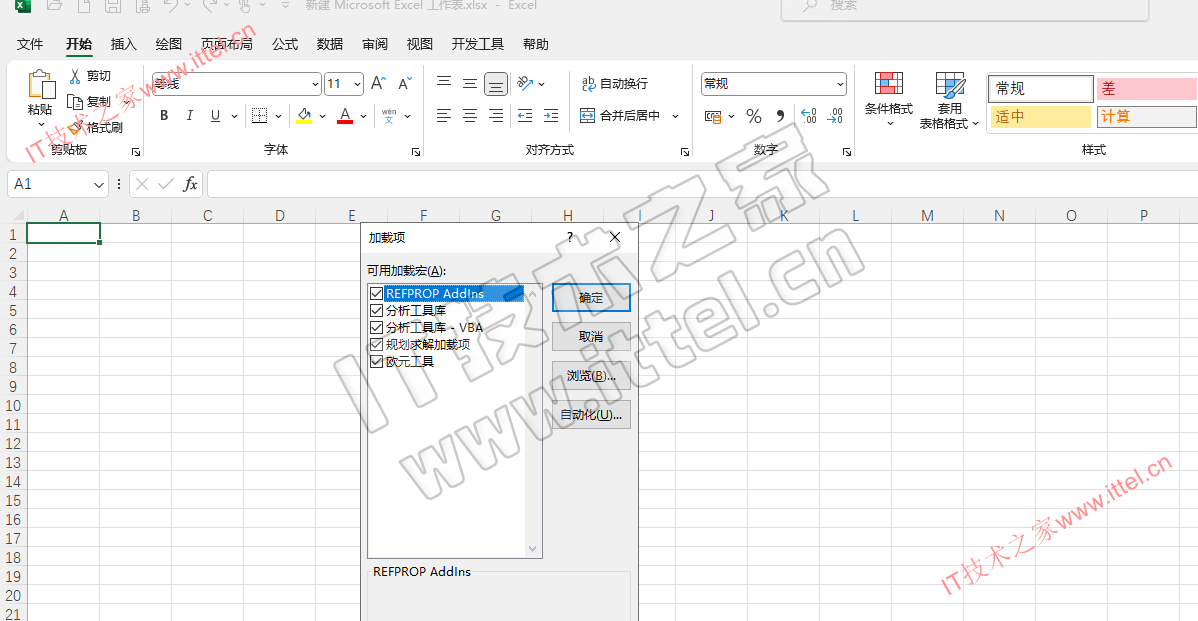Expand the borders dropdown arrow
1198x621 pixels.
278,116
